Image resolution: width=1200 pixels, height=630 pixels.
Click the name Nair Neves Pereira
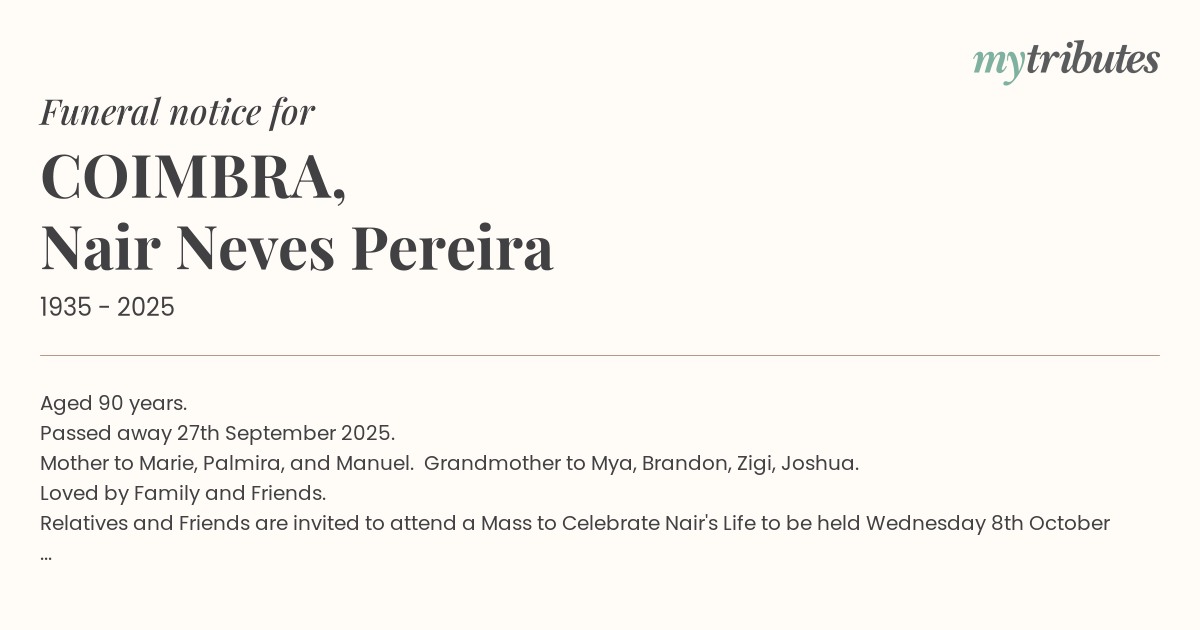coord(297,248)
